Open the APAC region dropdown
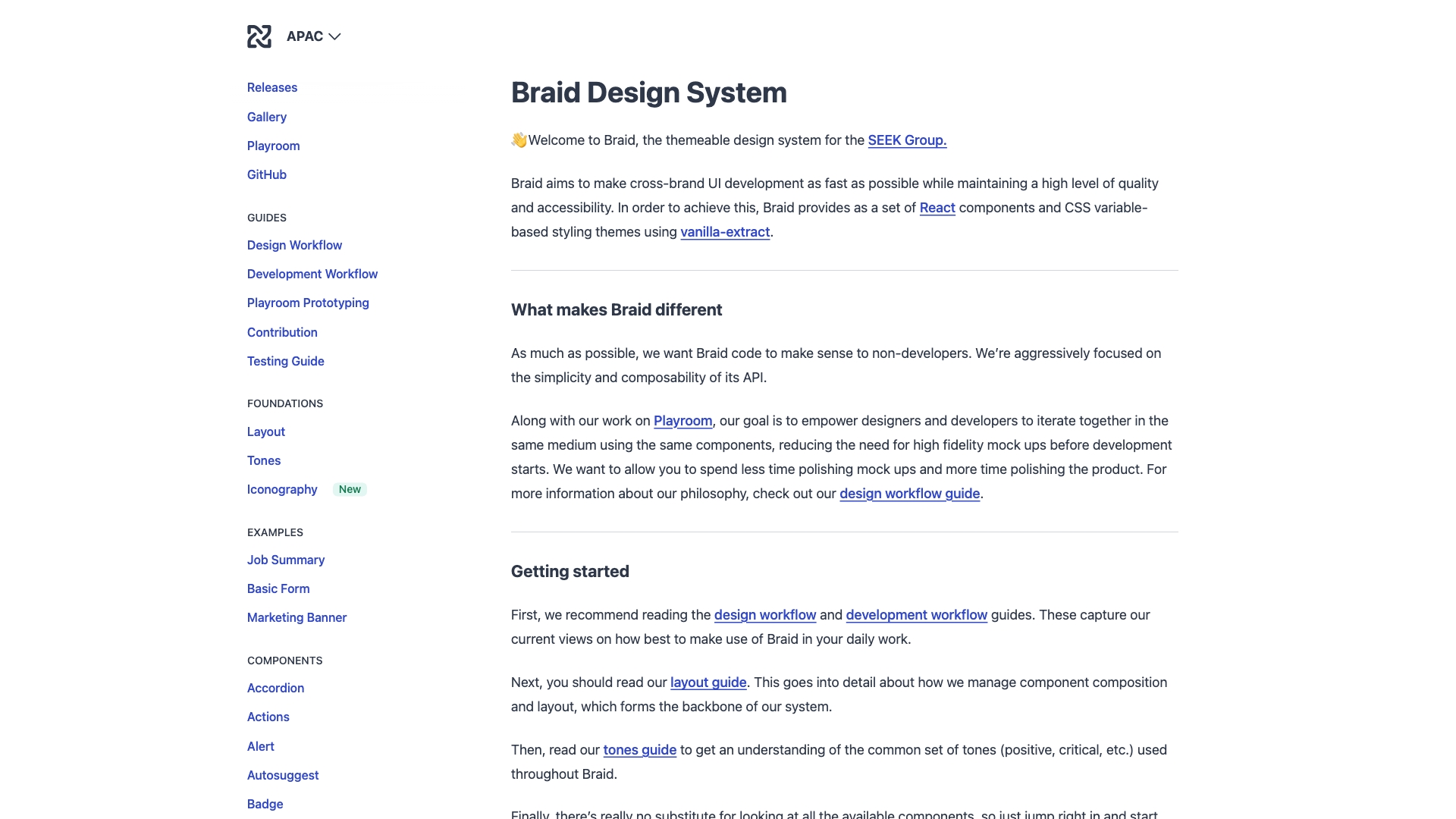The width and height of the screenshot is (1456, 819). 304,36
